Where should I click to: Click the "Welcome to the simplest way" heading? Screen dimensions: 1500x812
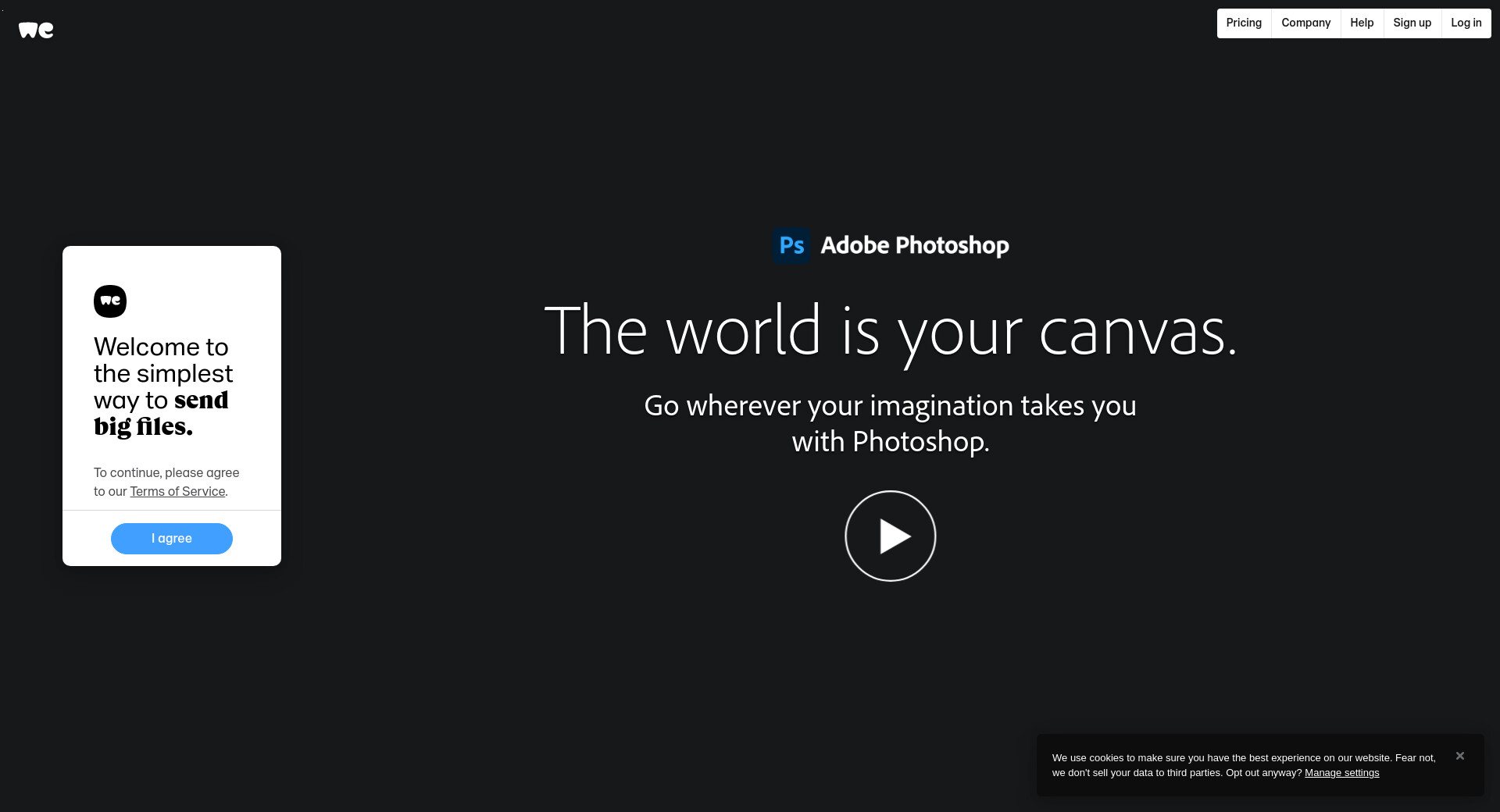point(163,386)
